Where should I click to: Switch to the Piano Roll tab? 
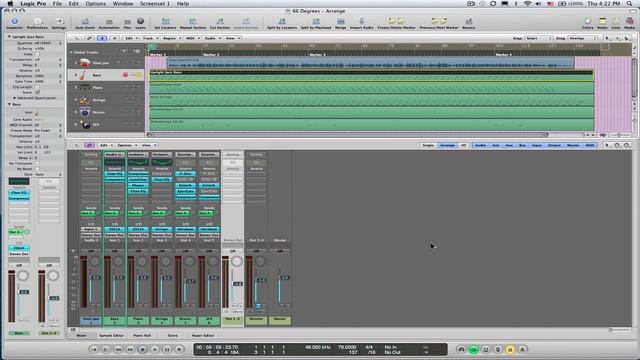[x=142, y=335]
